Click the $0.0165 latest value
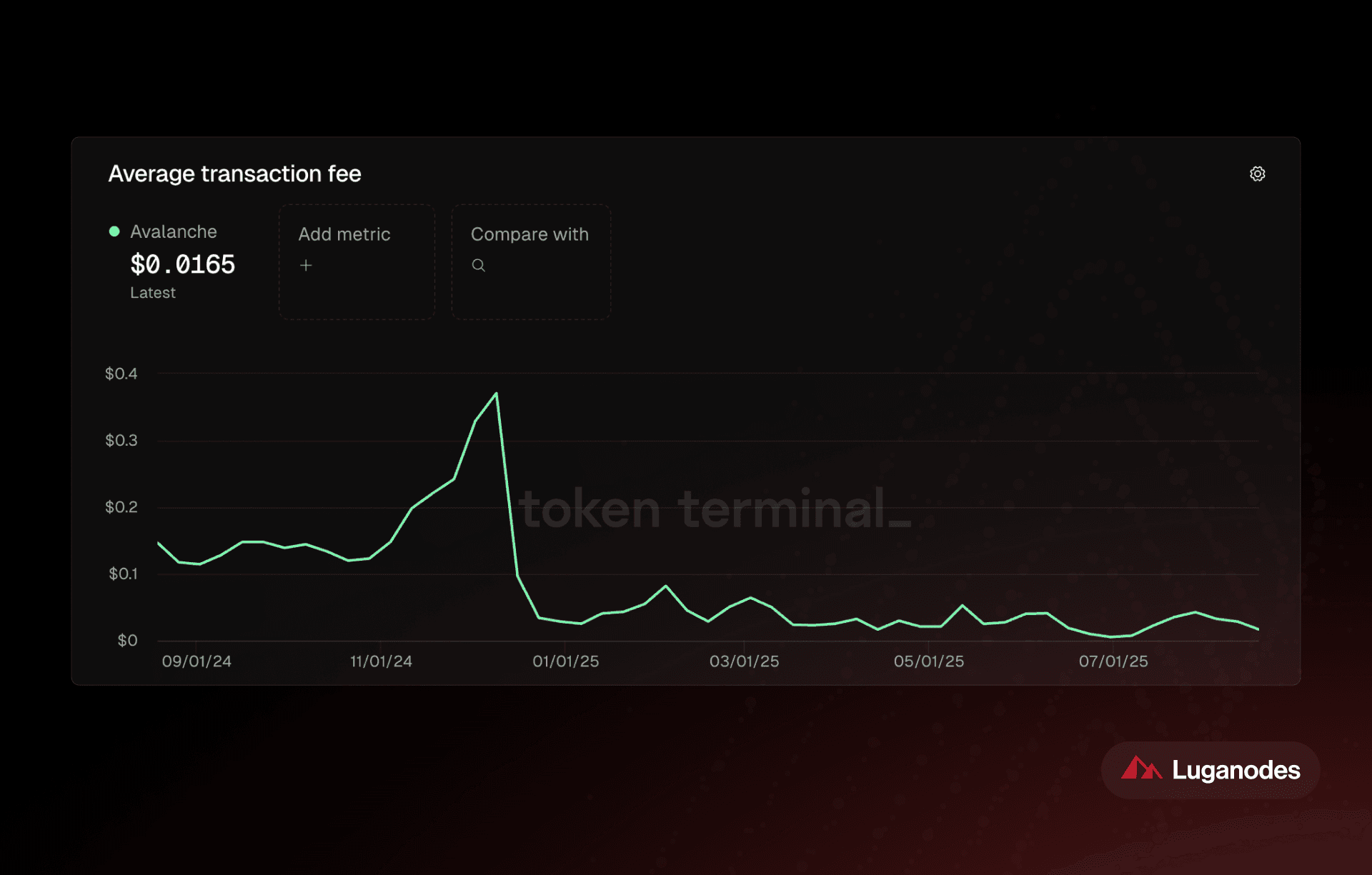Image resolution: width=1372 pixels, height=875 pixels. 183,265
